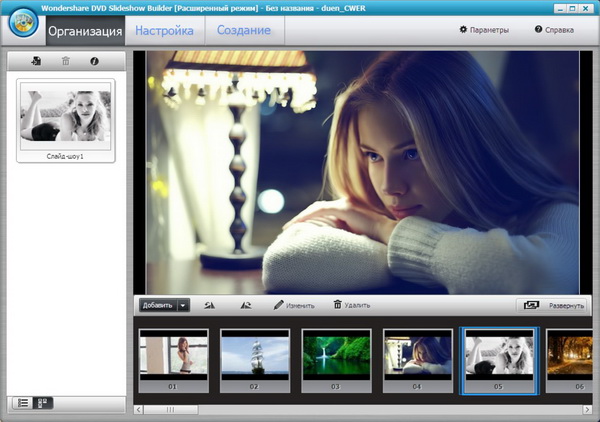Viewport: 600px width, 422px height.
Task: Open slideshow info via the info icon
Action: point(94,61)
